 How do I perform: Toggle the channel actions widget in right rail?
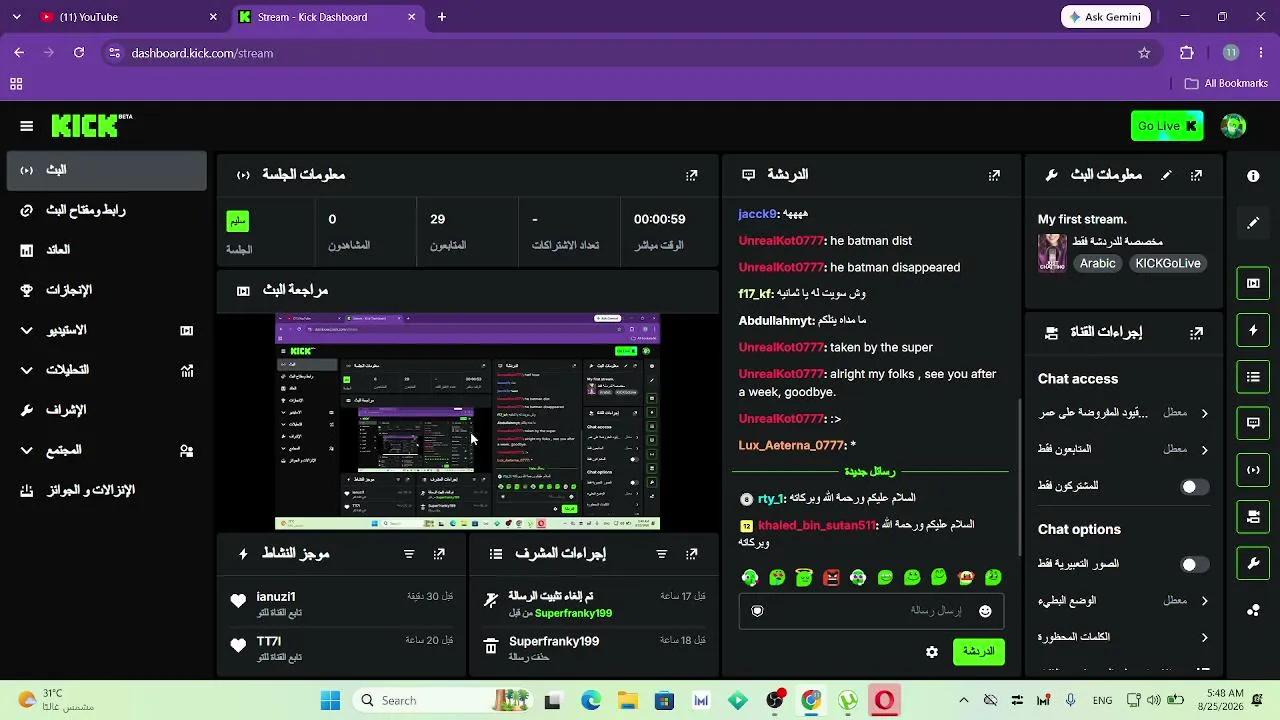click(x=1253, y=517)
